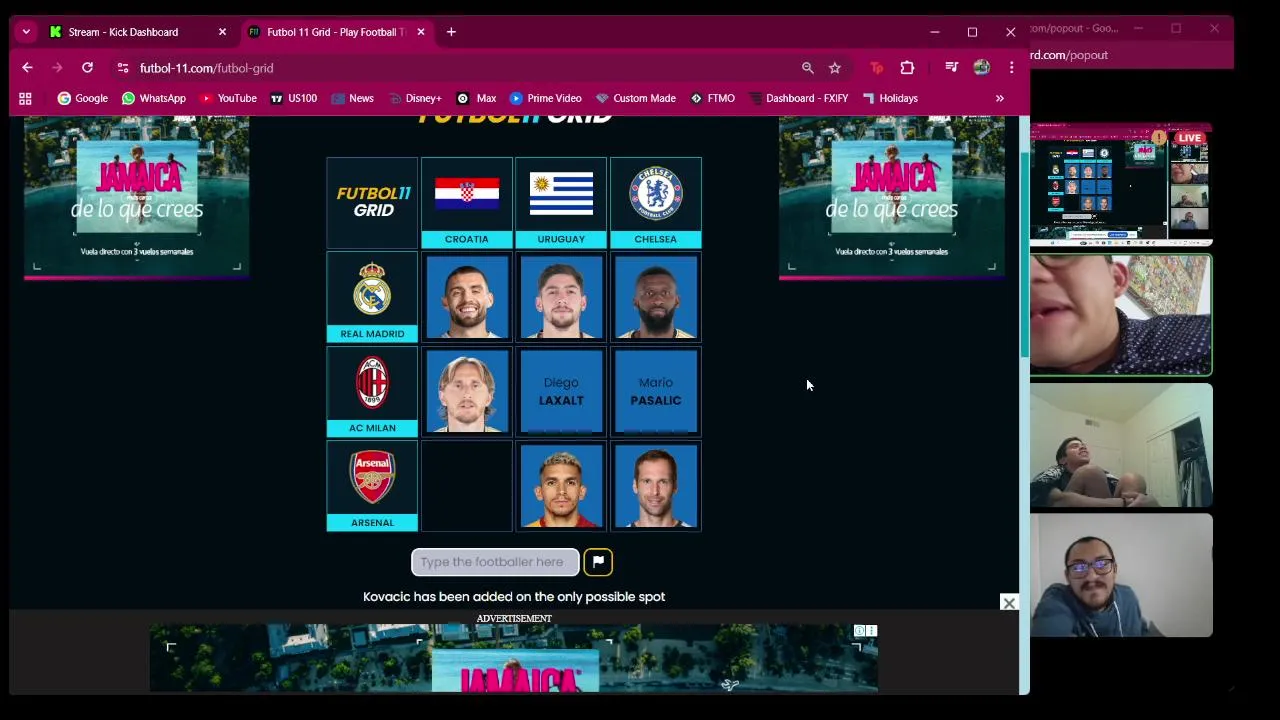
Task: Click the Arsenal–Chelsea player photo
Action: 655,486
